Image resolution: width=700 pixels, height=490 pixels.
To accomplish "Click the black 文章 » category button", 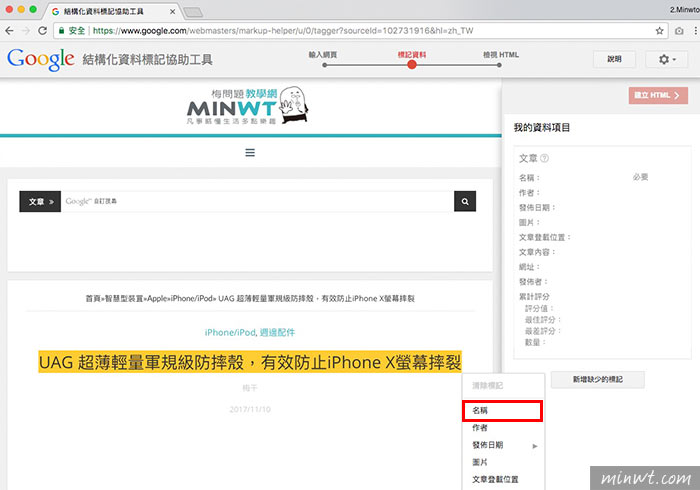I will point(40,202).
